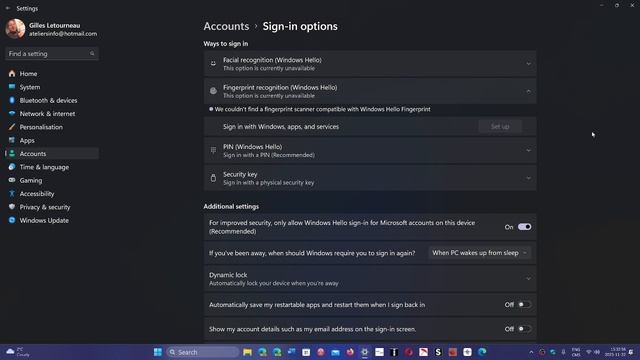The image size is (640, 360).
Task: Open the Windows Start menu
Action: tap(158, 352)
